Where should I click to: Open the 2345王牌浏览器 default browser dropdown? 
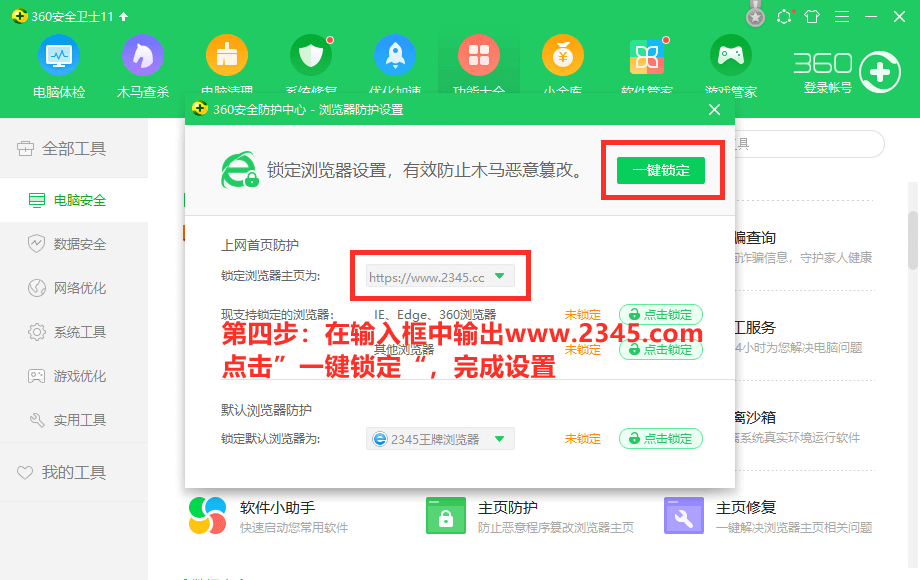coord(440,439)
